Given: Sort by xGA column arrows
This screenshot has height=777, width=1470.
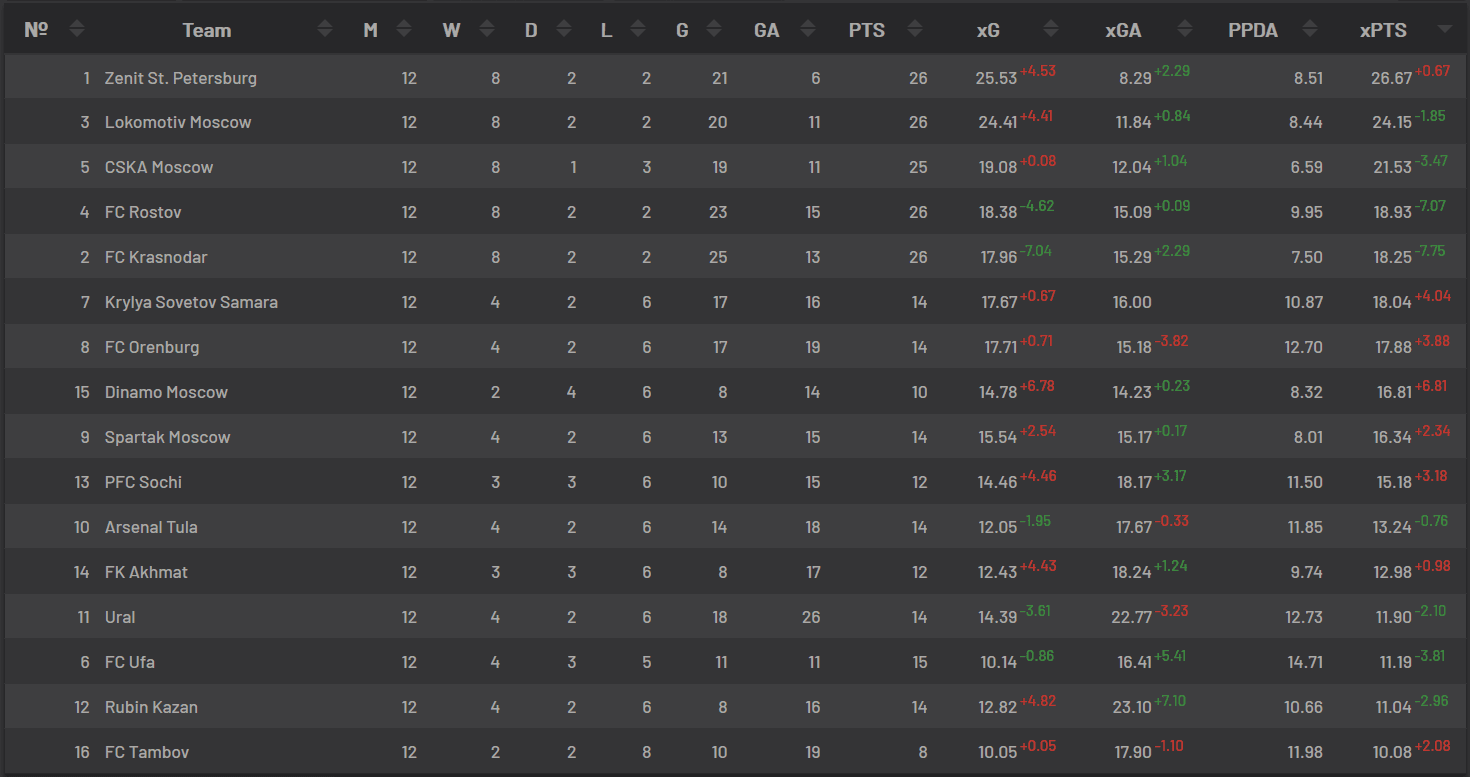Looking at the screenshot, I should click(x=1185, y=30).
